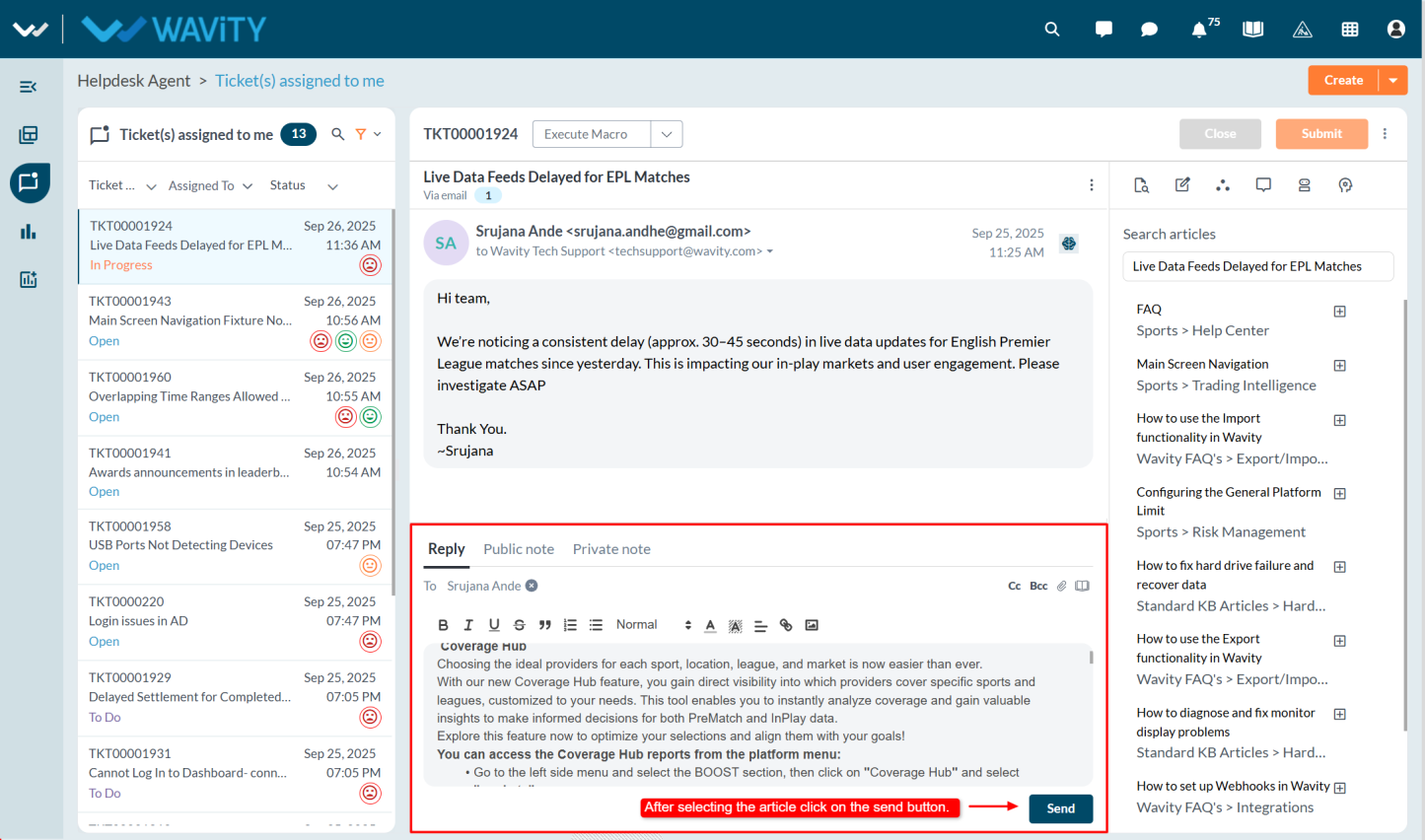Toggle strikethrough formatting in reply editor
The image size is (1425, 840).
coord(519,625)
